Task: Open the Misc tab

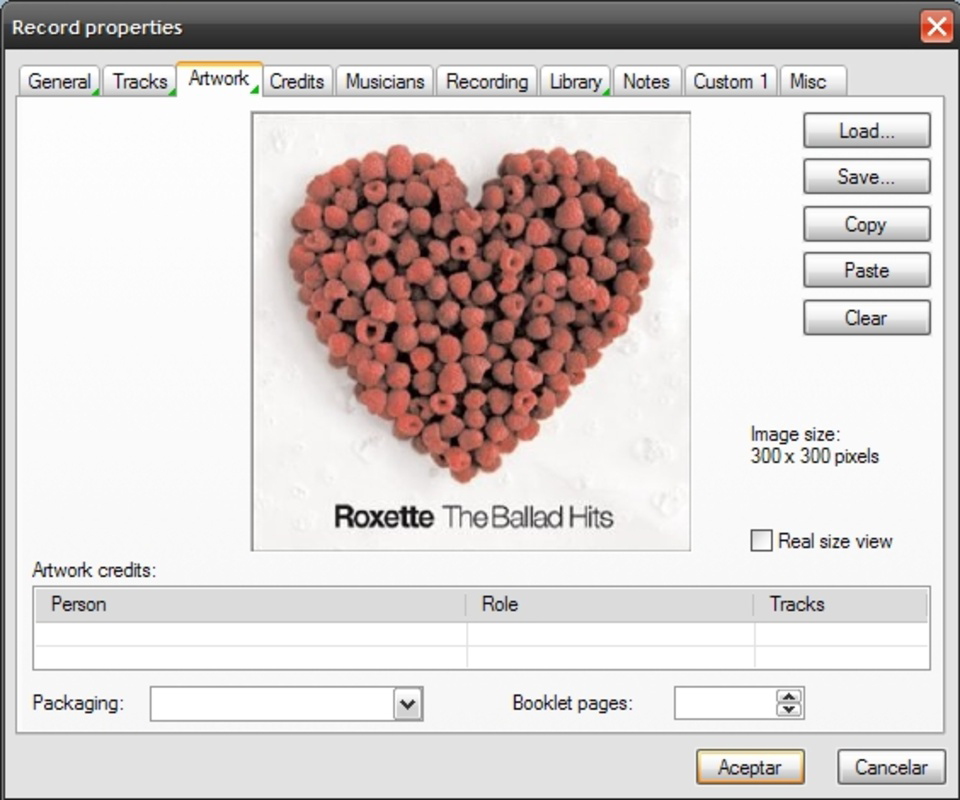Action: pos(812,82)
